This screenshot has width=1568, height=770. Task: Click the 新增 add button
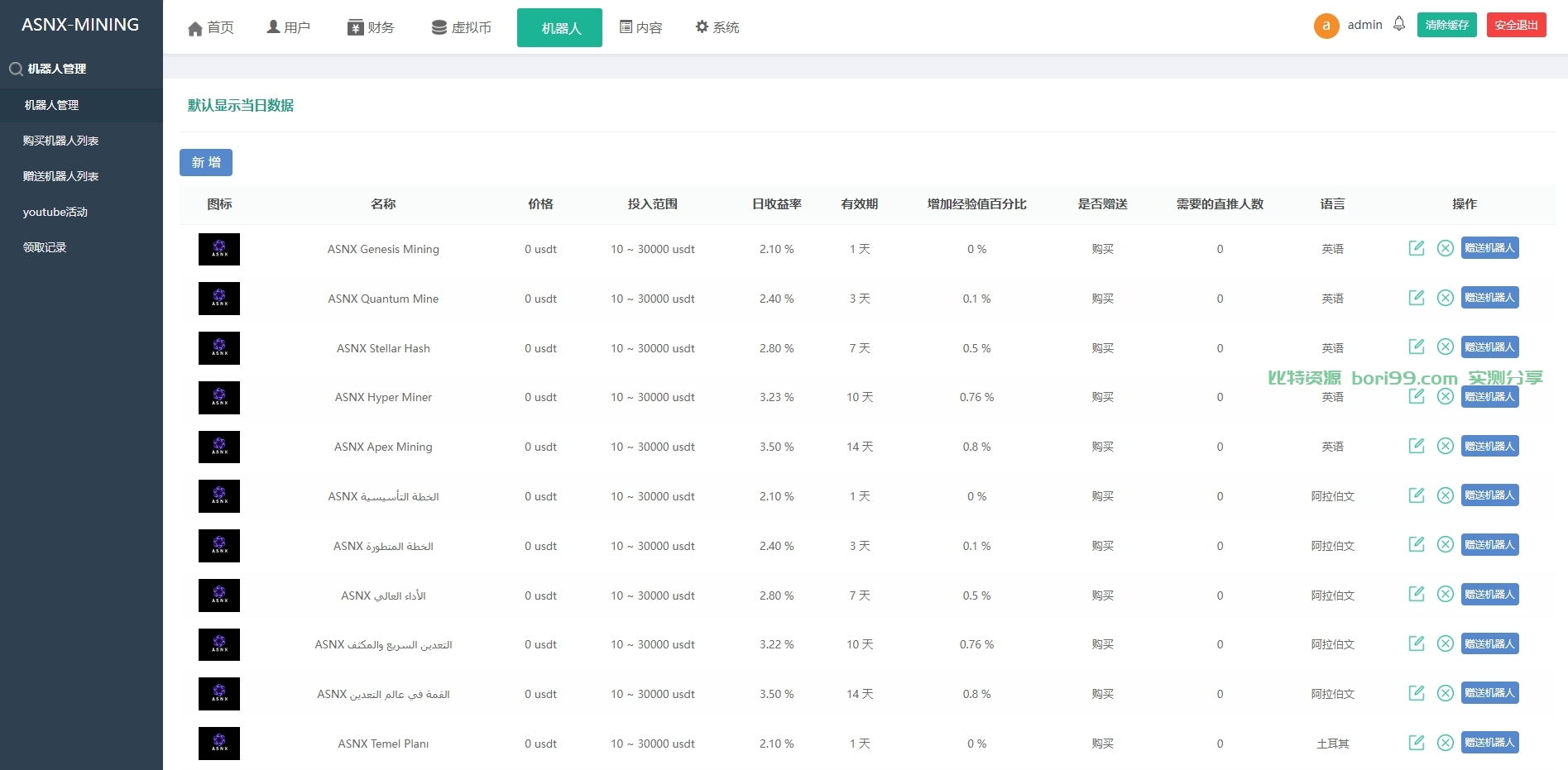pos(206,162)
